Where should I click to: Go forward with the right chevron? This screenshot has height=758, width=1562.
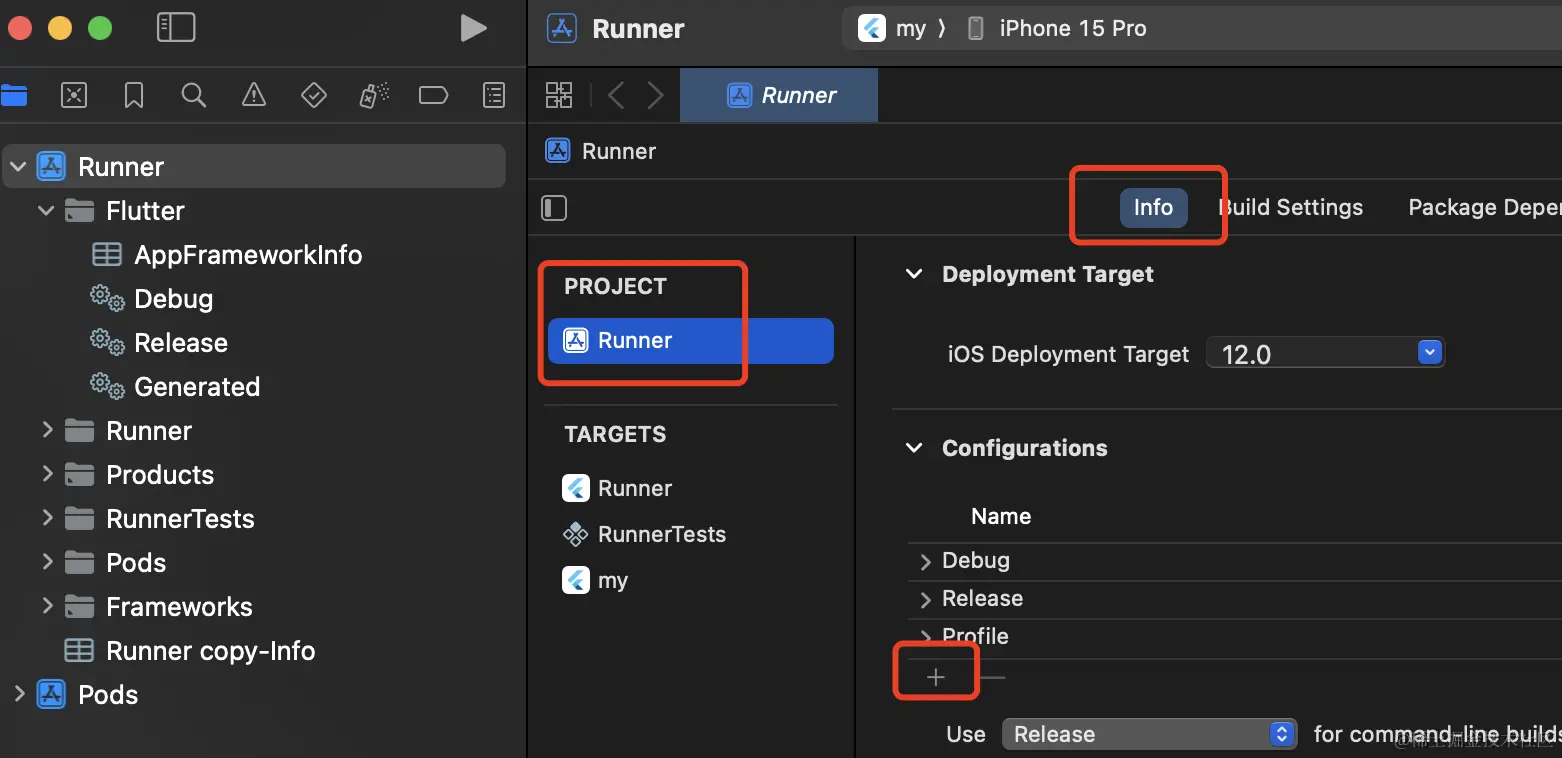click(655, 95)
